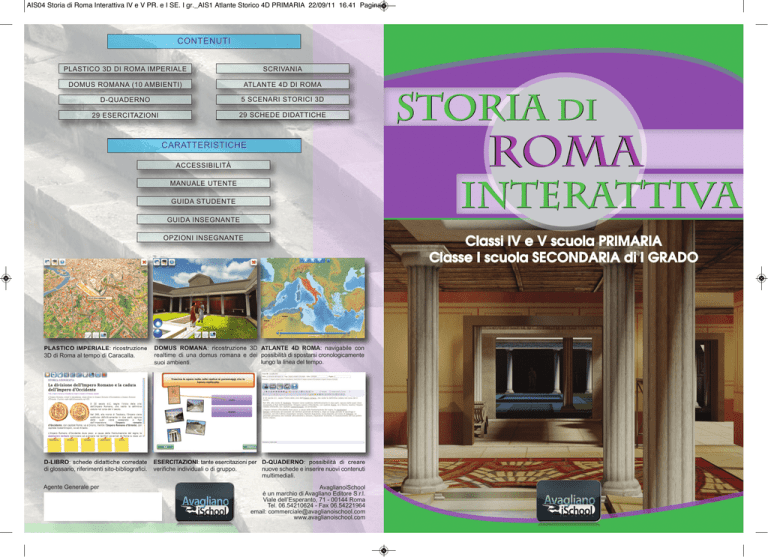Click the AIS04 file header text at top
768x557 pixels.
pos(203,5)
